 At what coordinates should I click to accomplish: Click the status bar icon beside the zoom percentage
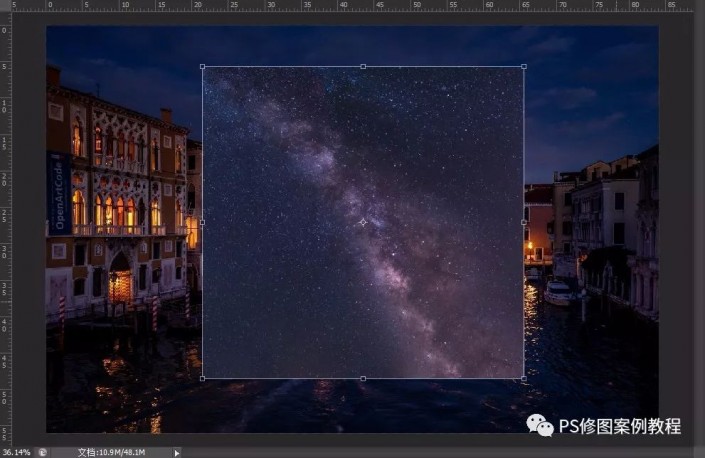[43, 453]
